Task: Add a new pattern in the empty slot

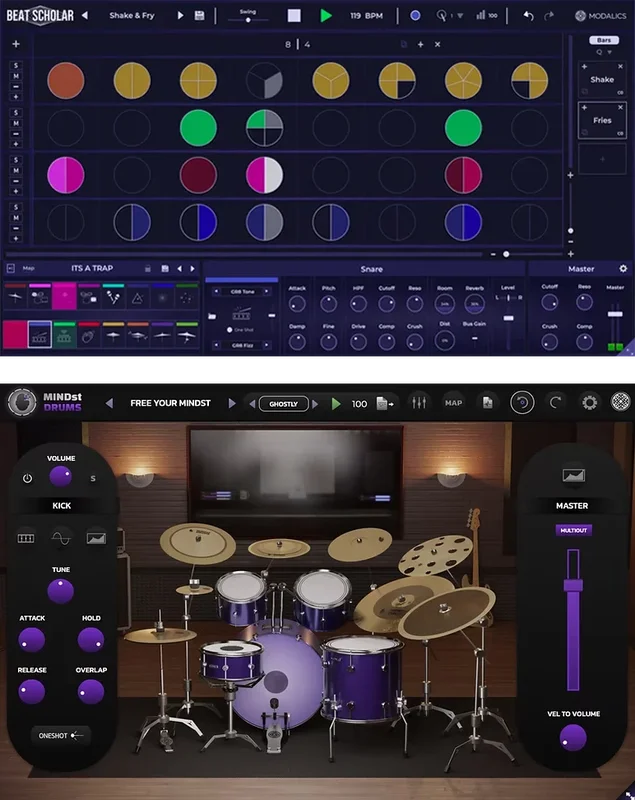Action: tap(602, 159)
